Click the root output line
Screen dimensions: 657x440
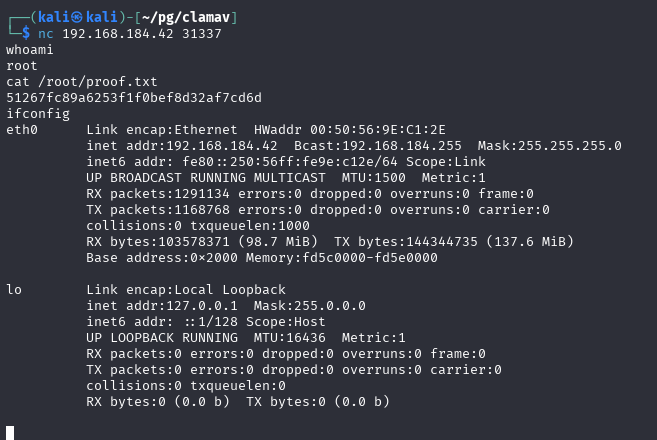point(22,66)
